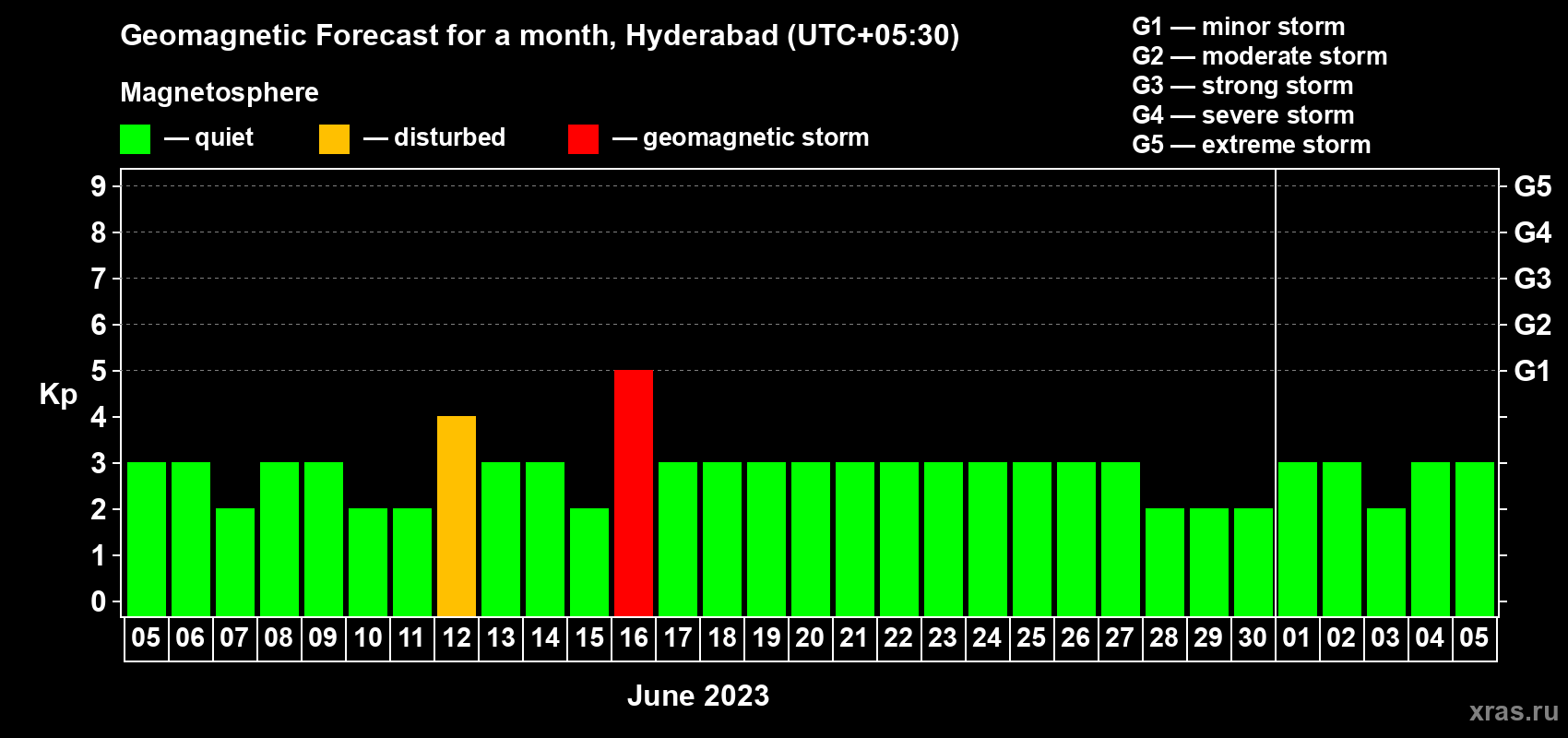Viewport: 1568px width, 738px height.
Task: Click the date label "03" on the x-axis
Action: click(1385, 637)
